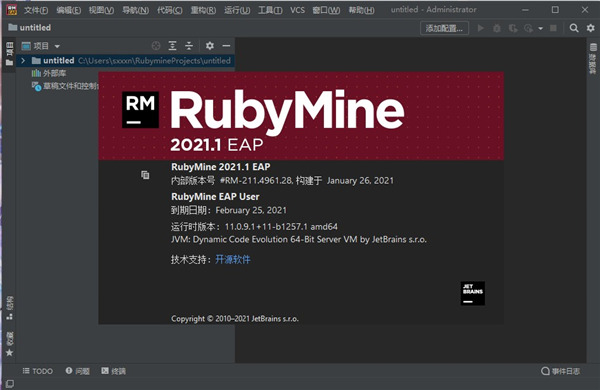
Task: Click the Stop square icon
Action: click(x=553, y=28)
